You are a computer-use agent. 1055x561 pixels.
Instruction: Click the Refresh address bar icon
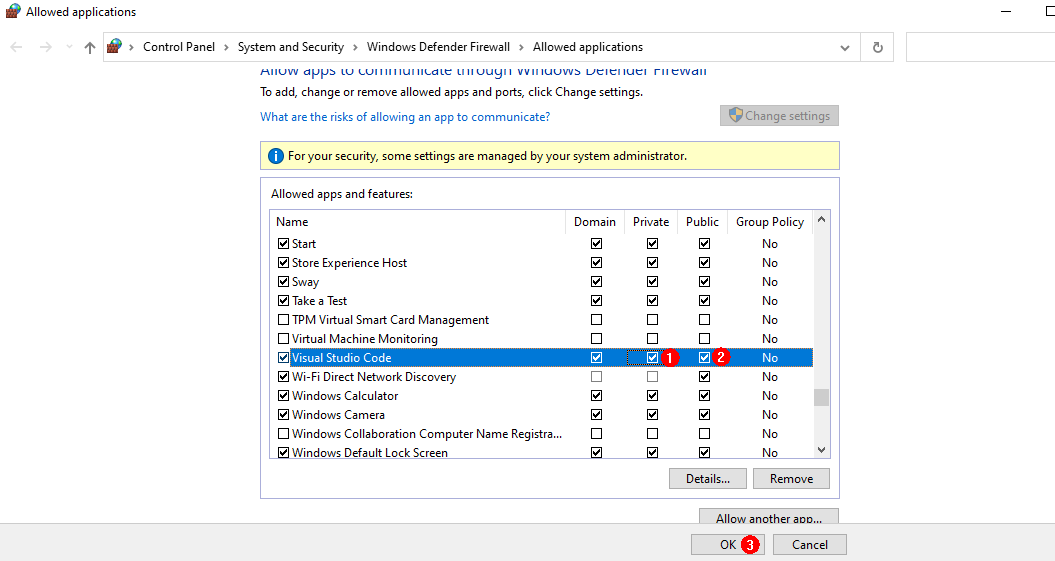pos(877,47)
